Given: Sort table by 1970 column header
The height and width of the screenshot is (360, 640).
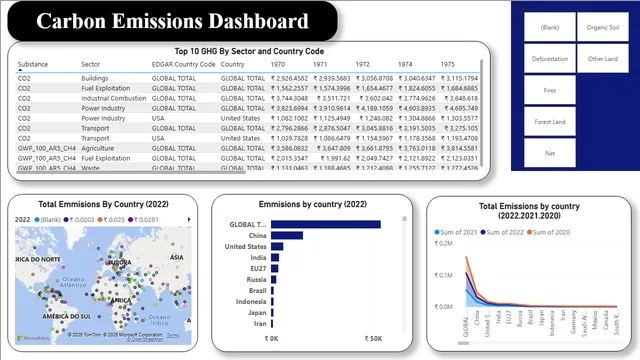Looking at the screenshot, I should point(278,64).
